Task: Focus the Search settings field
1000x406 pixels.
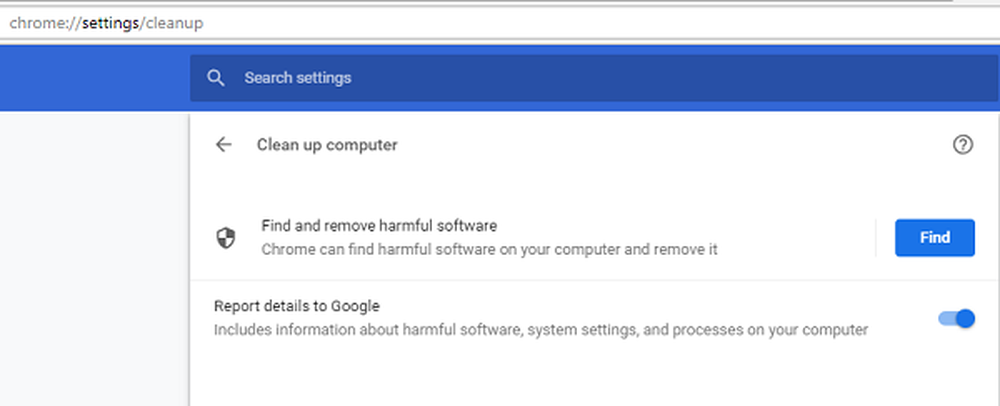Action: [594, 78]
